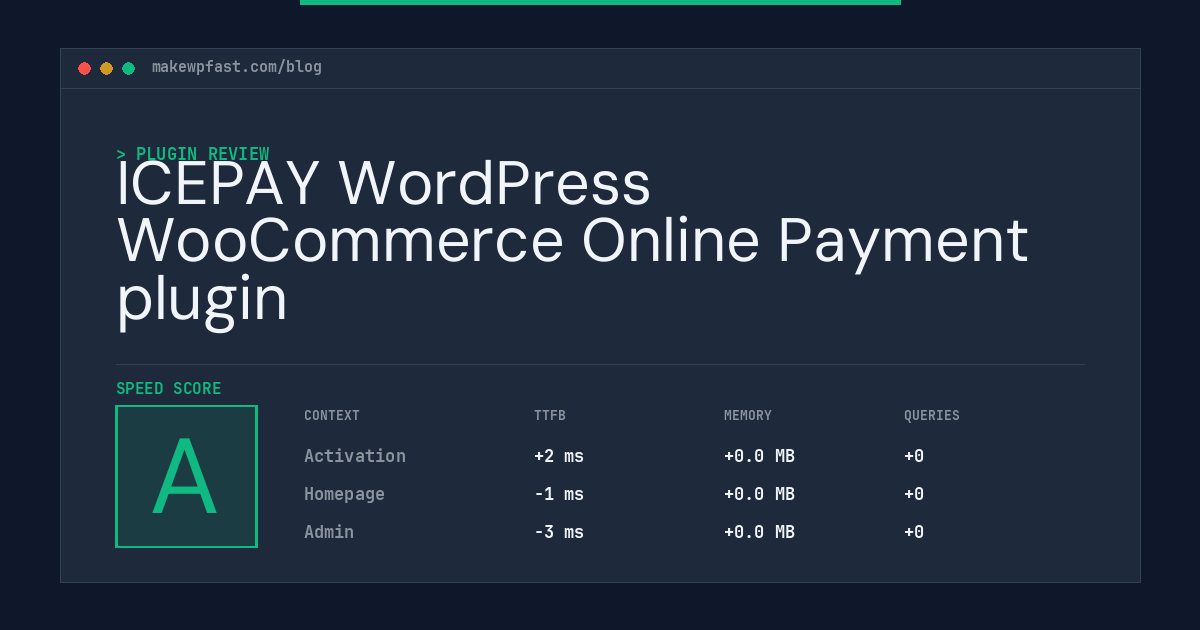This screenshot has height=630, width=1200.
Task: Select the Homepage row label
Action: coord(344,494)
